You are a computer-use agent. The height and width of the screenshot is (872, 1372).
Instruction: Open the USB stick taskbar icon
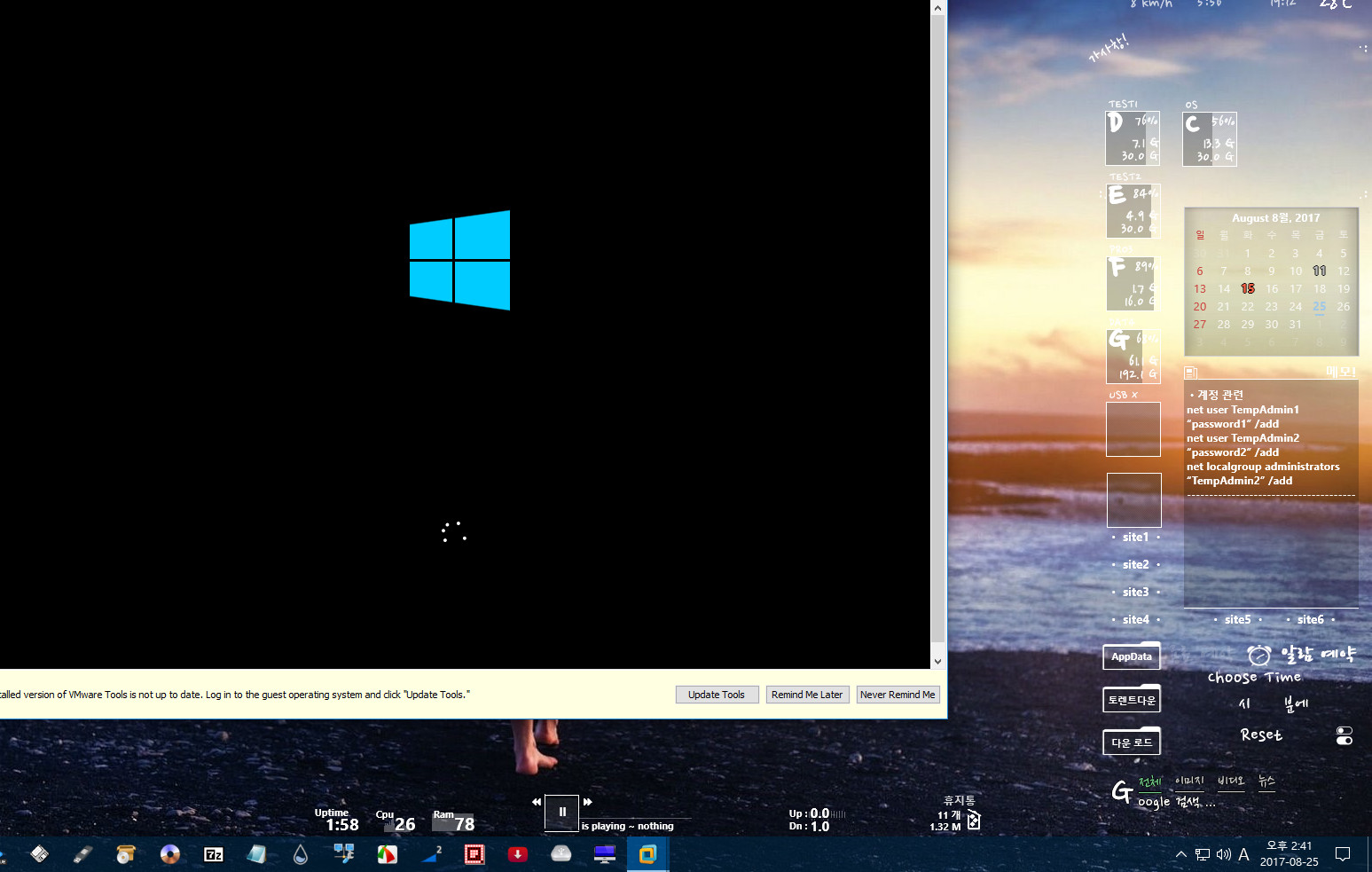82,854
